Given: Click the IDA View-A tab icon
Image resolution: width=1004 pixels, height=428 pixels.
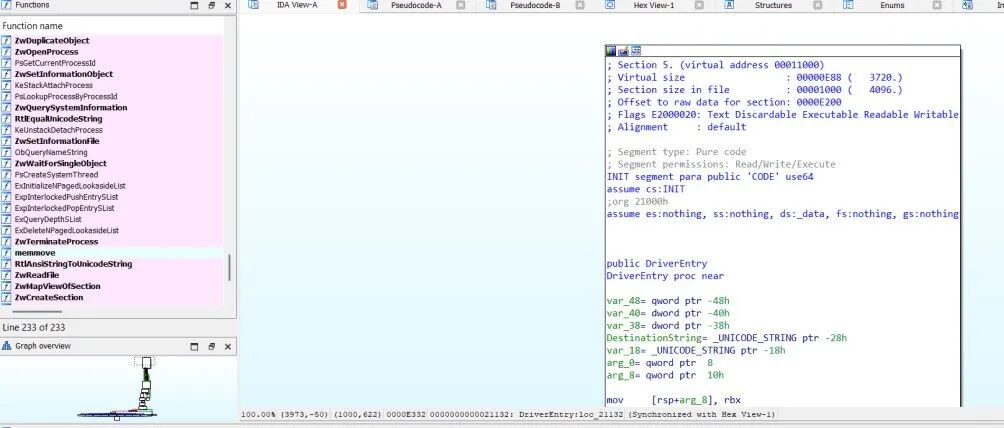Looking at the screenshot, I should click(254, 4).
